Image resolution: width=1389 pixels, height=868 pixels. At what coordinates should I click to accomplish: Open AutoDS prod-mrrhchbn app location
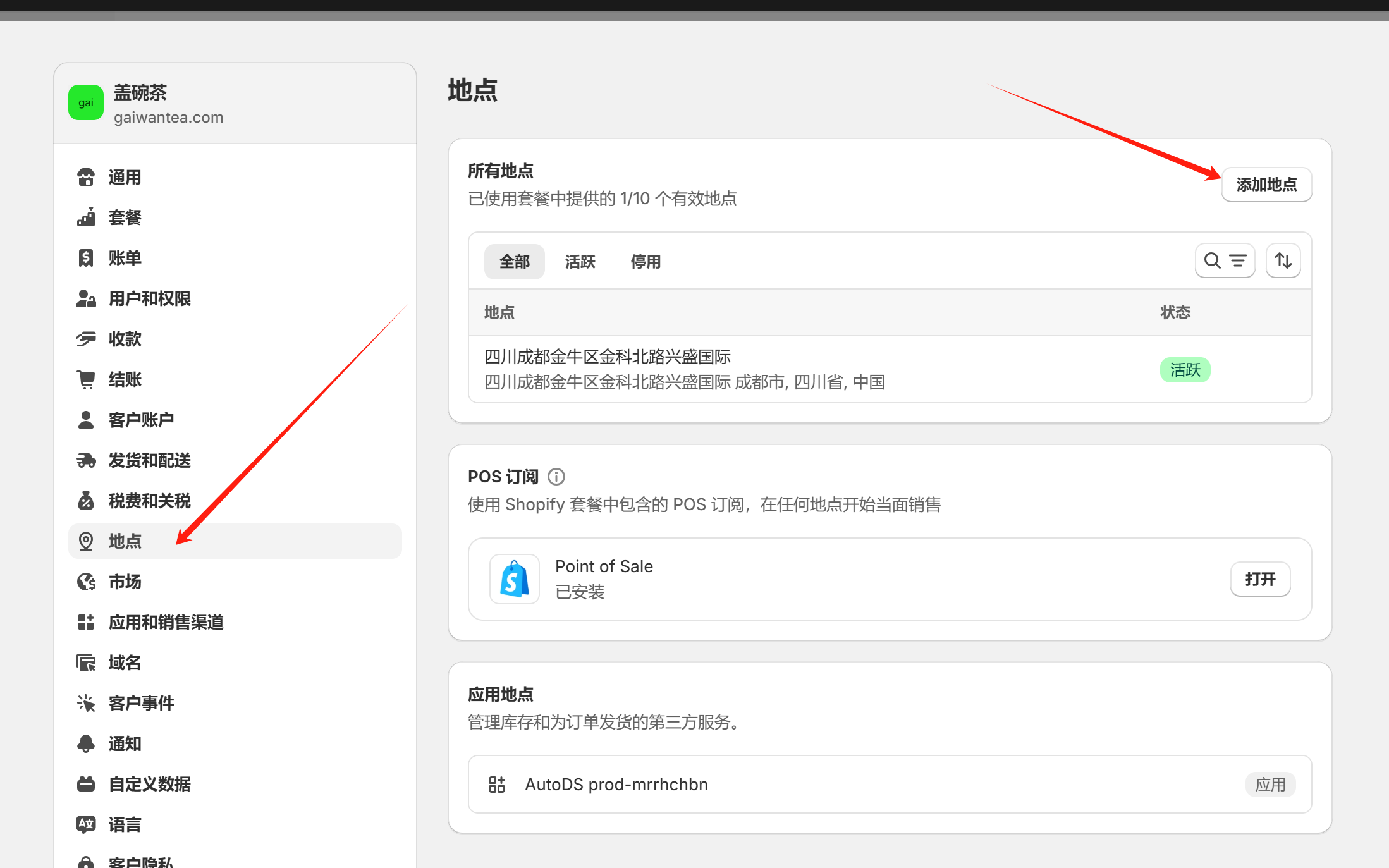616,785
